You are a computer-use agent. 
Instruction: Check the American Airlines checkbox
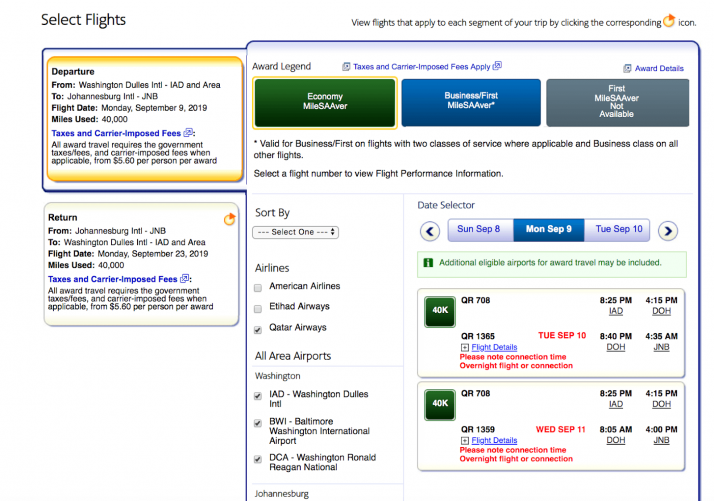tap(259, 287)
